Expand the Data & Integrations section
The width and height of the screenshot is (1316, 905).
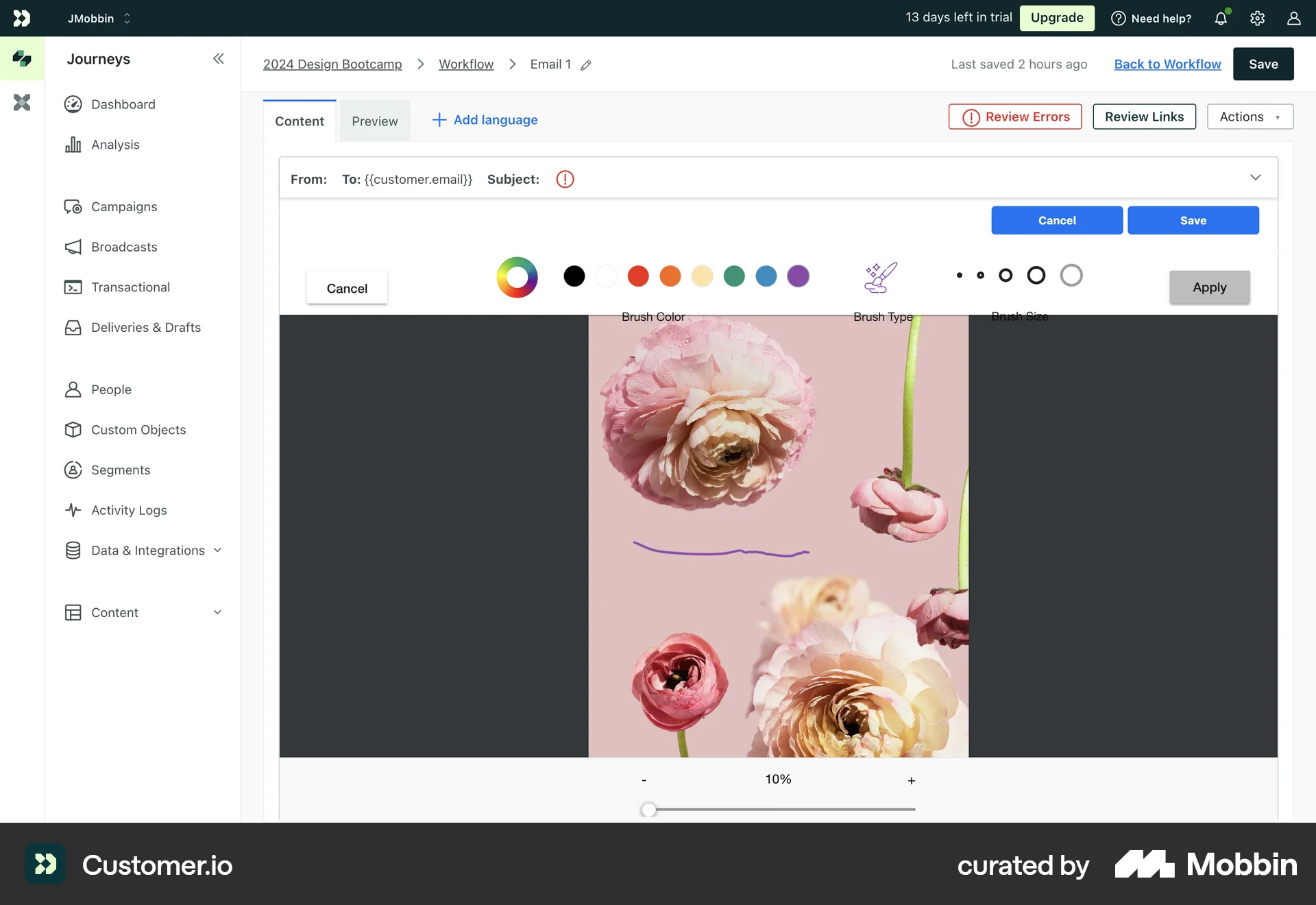point(217,550)
